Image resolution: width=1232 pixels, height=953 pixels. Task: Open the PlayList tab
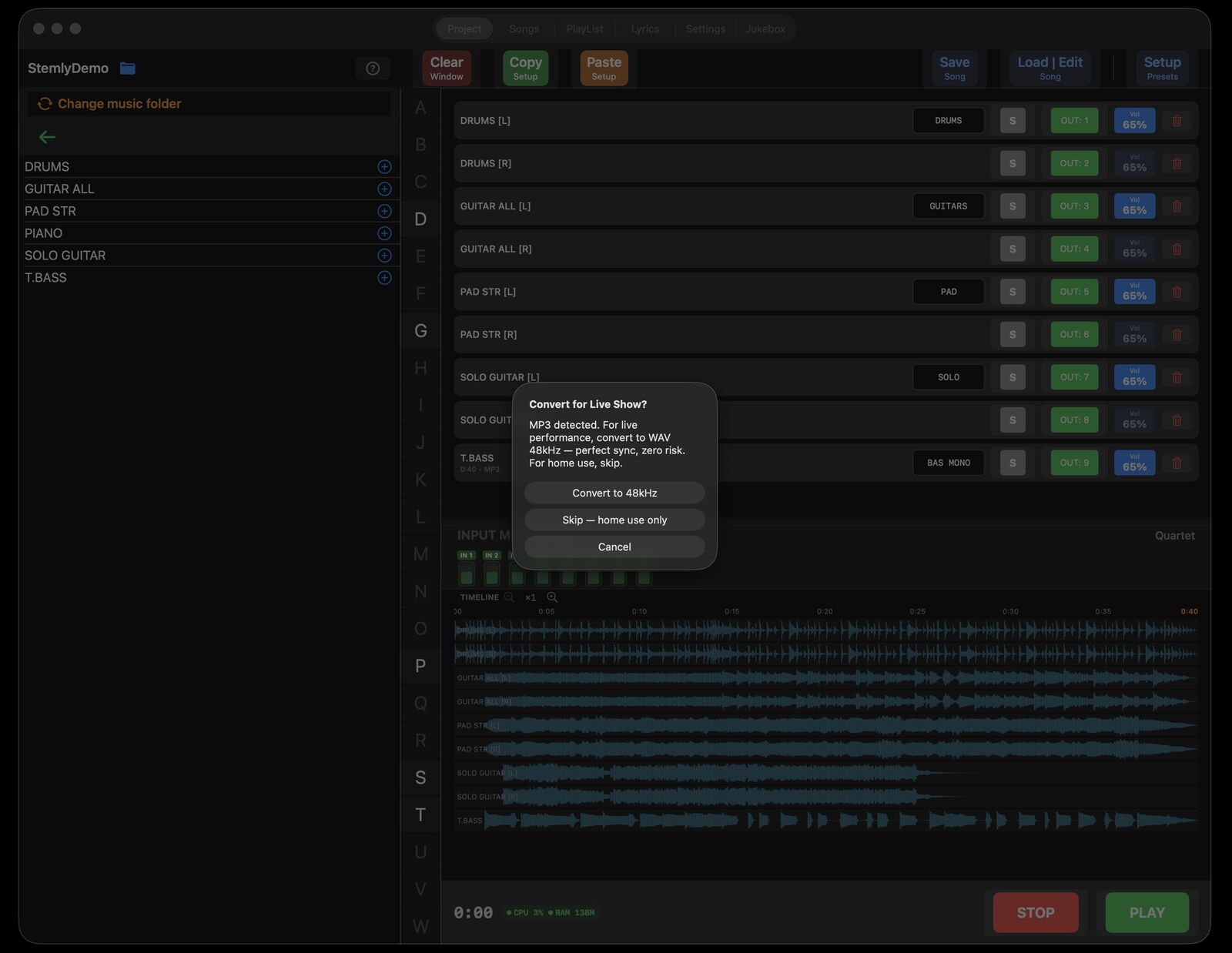click(585, 29)
